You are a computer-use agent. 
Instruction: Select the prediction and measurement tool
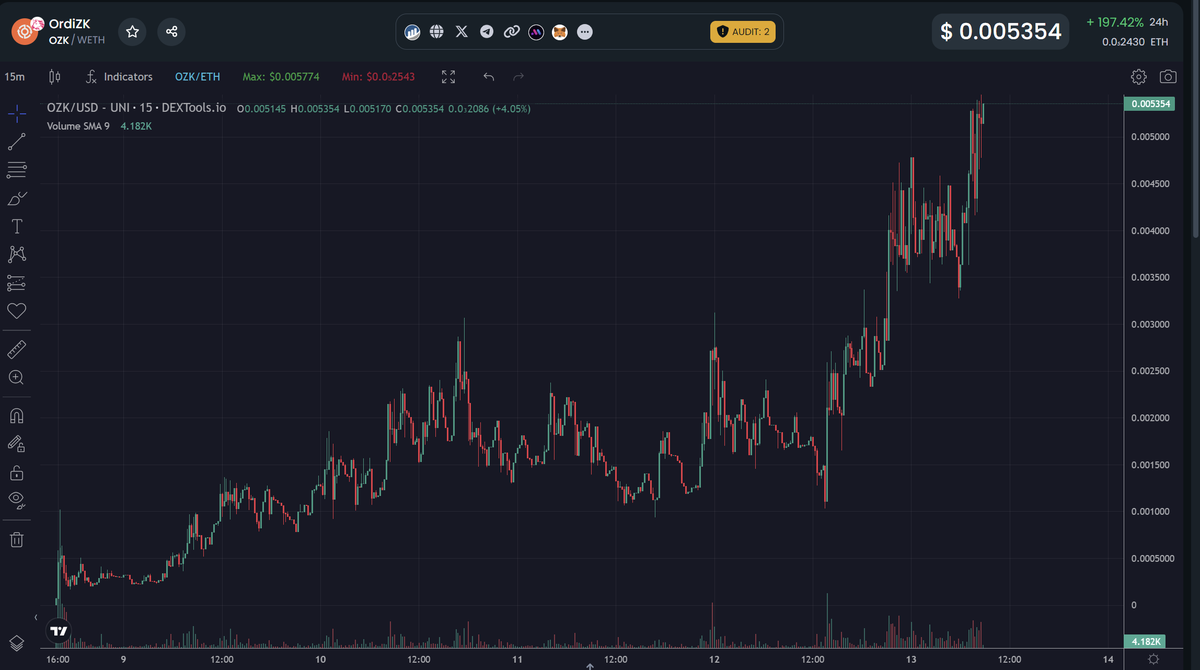point(17,283)
